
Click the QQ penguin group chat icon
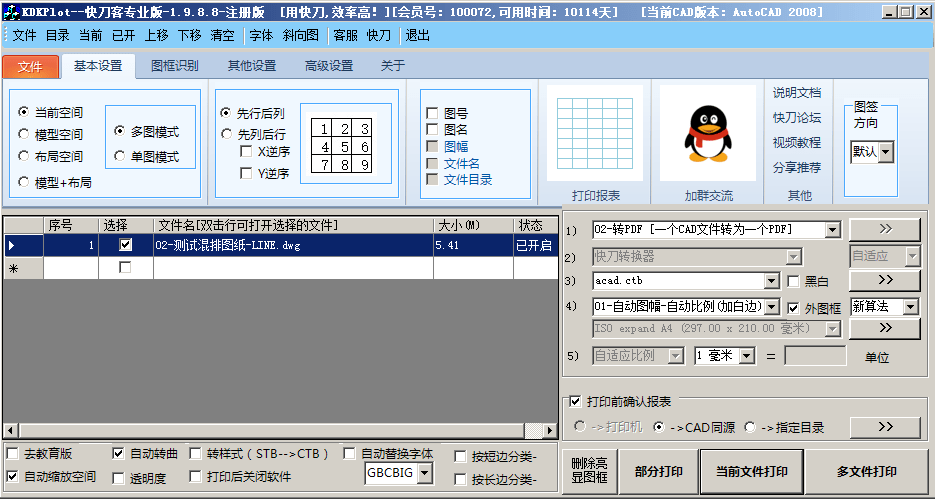click(708, 134)
